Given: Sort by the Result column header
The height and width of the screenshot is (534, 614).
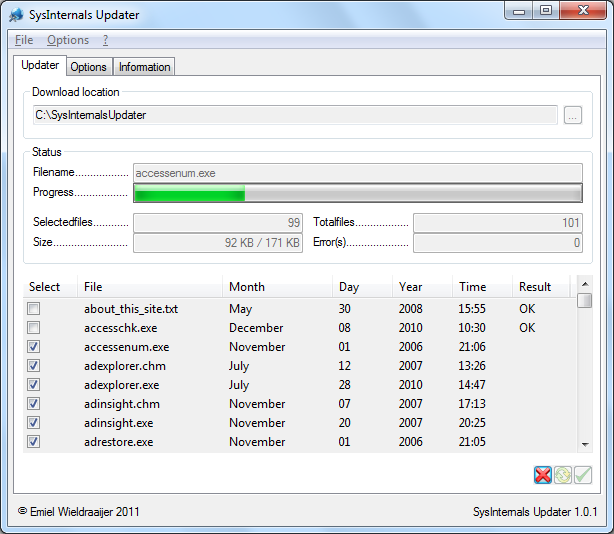Looking at the screenshot, I should 541,287.
